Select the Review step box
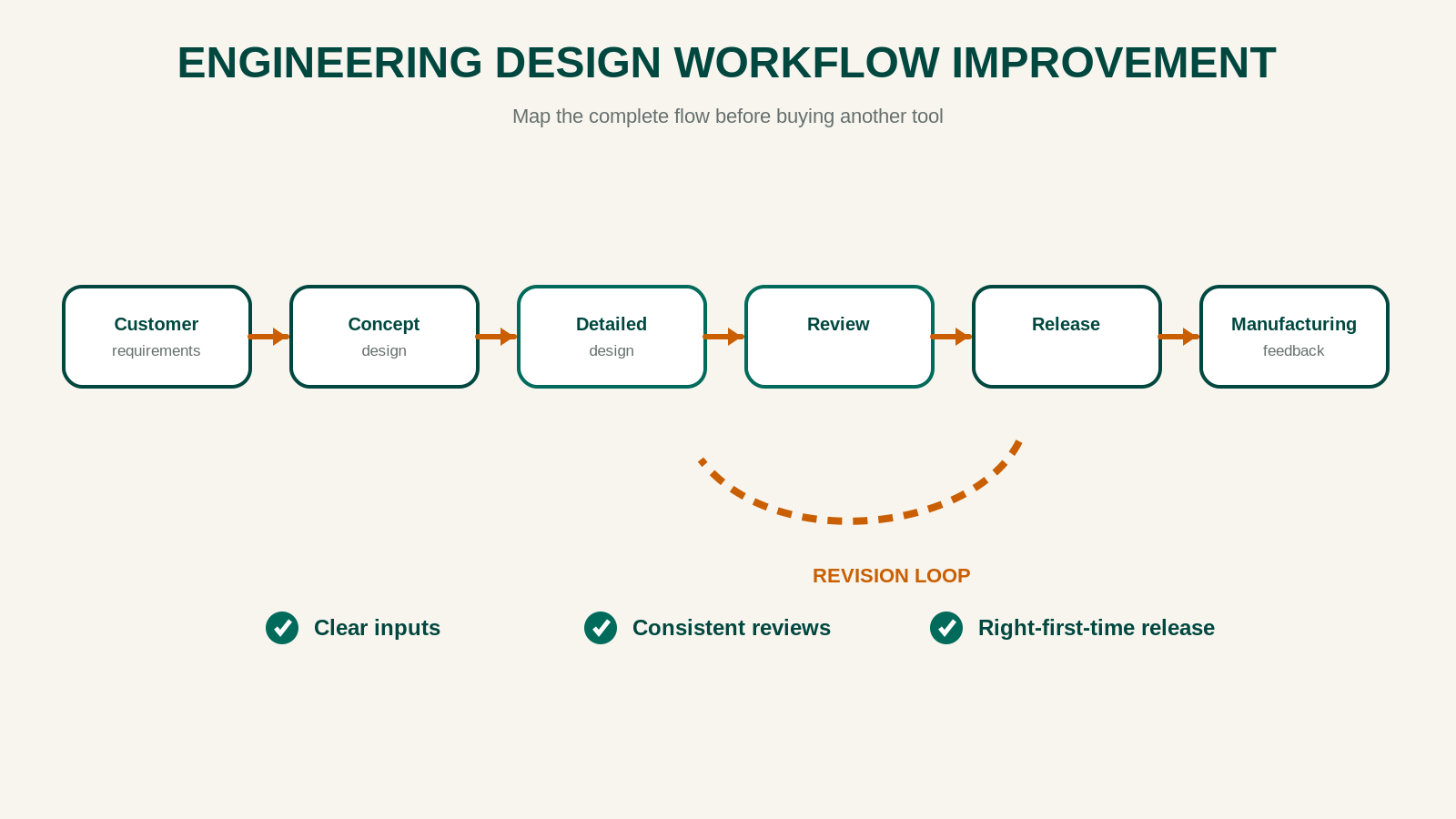The image size is (1456, 819). [x=839, y=337]
